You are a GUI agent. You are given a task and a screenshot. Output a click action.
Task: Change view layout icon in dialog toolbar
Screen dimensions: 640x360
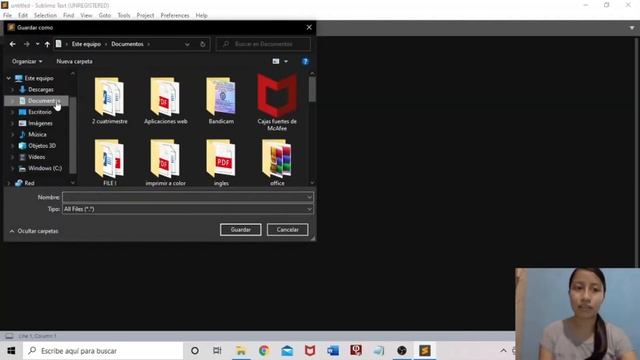(276, 61)
